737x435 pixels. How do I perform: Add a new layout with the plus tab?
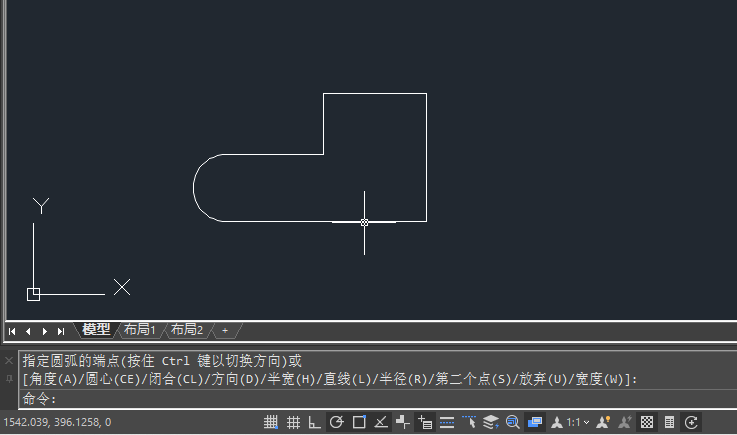tap(225, 330)
